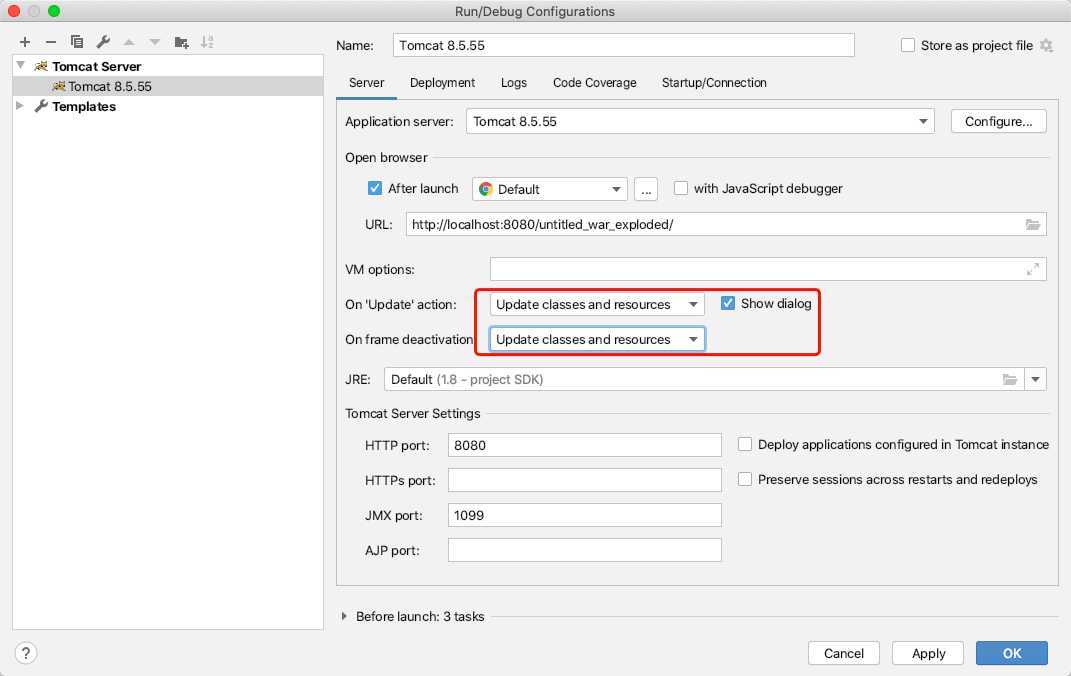This screenshot has height=676, width=1071.
Task: Expand the VM options field
Action: pyautogui.click(x=1032, y=270)
